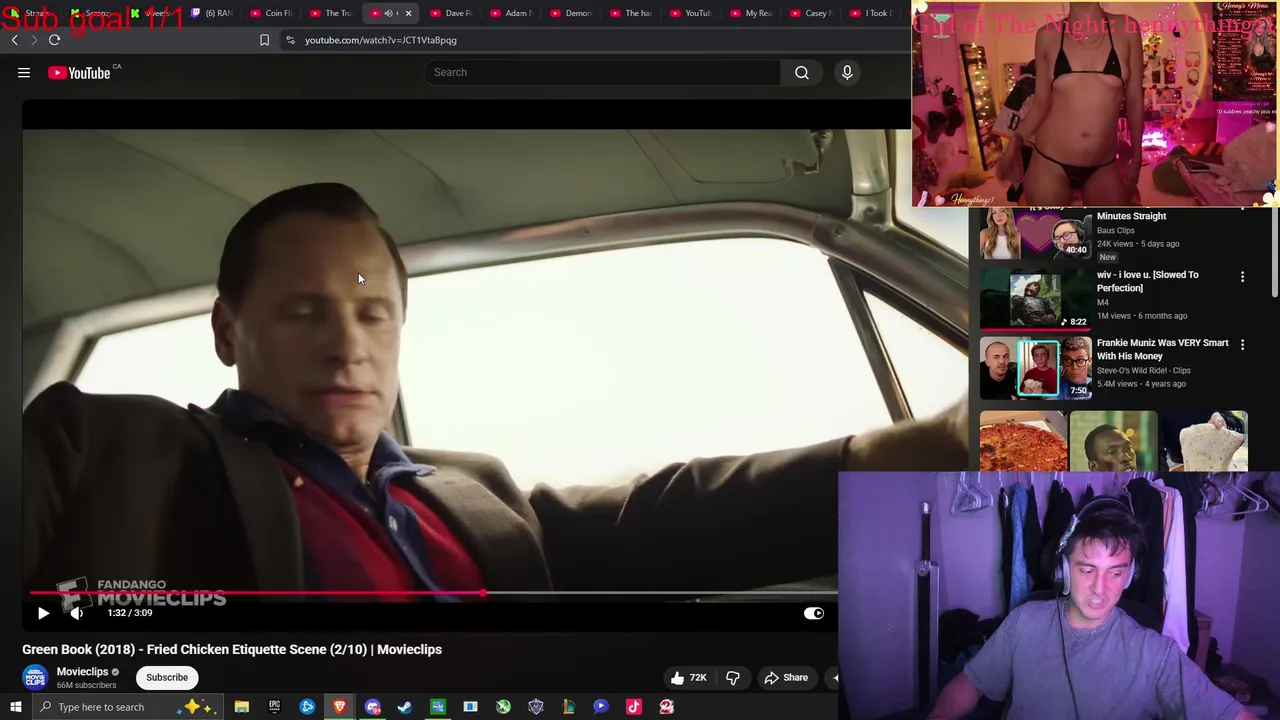Click the search magnifier button
Screen dimensions: 1280x720
[802, 72]
